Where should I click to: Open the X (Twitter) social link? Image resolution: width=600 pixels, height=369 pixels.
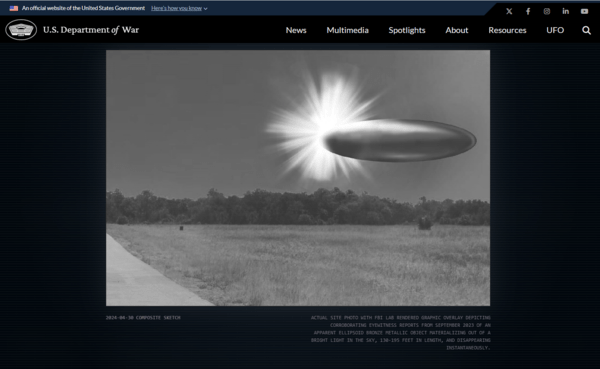click(x=509, y=11)
